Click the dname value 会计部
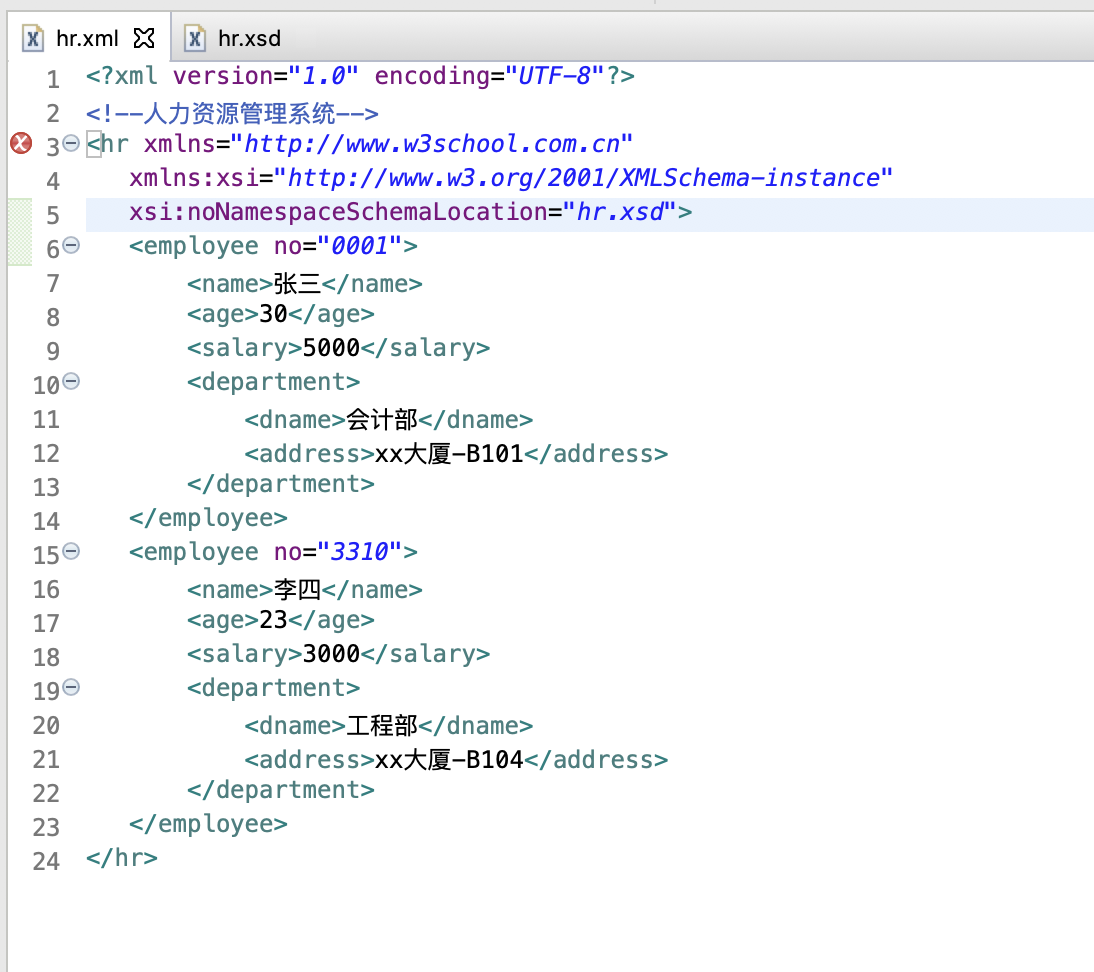 382,420
